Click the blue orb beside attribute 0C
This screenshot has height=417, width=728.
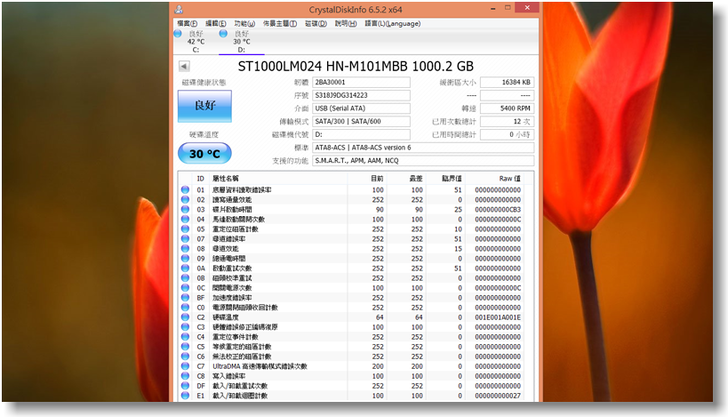(x=185, y=287)
